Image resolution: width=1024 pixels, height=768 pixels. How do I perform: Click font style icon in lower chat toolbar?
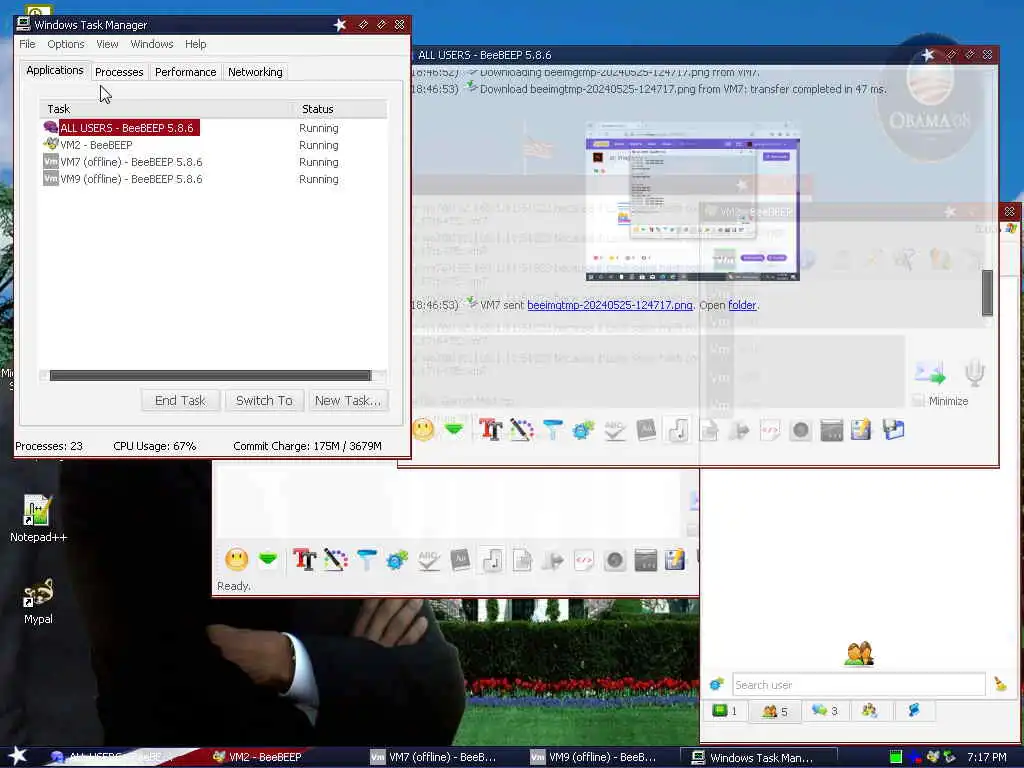[x=304, y=560]
